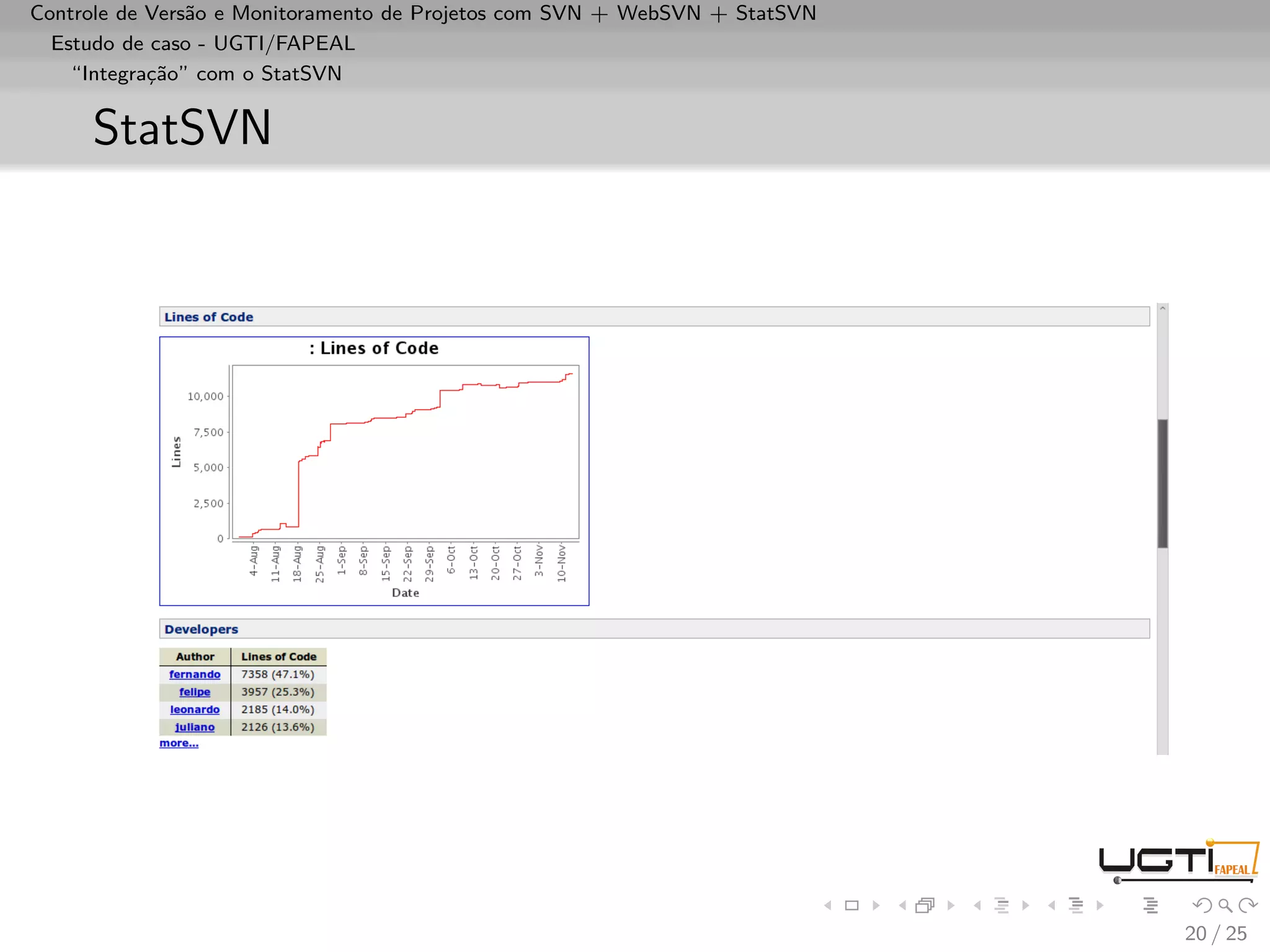Click the magnifier search icon
This screenshot has height=952, width=1270.
tap(1225, 906)
